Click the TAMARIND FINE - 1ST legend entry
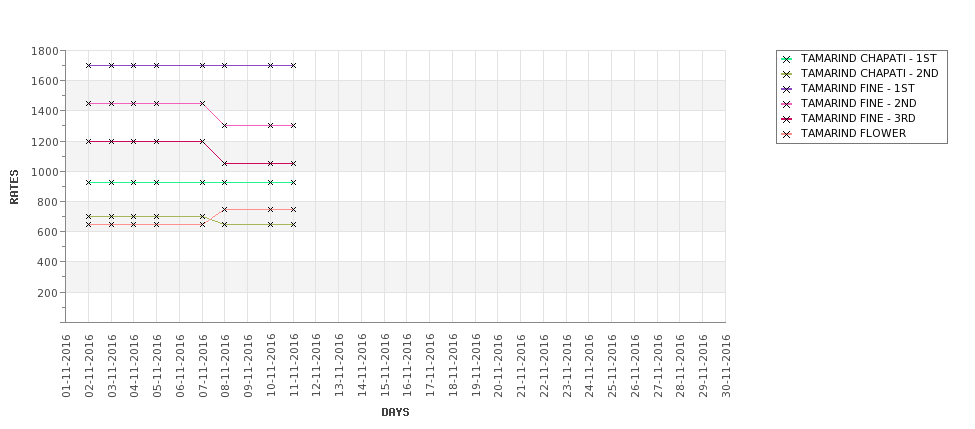The height and width of the screenshot is (429, 975). point(848,88)
